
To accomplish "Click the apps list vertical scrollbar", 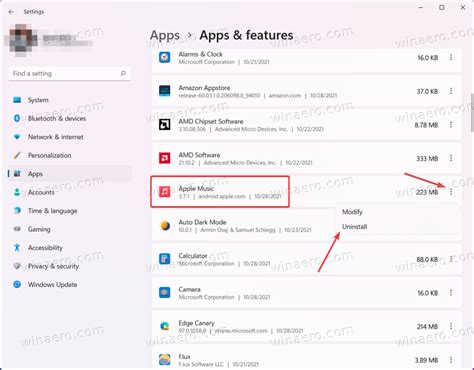I will (x=472, y=112).
